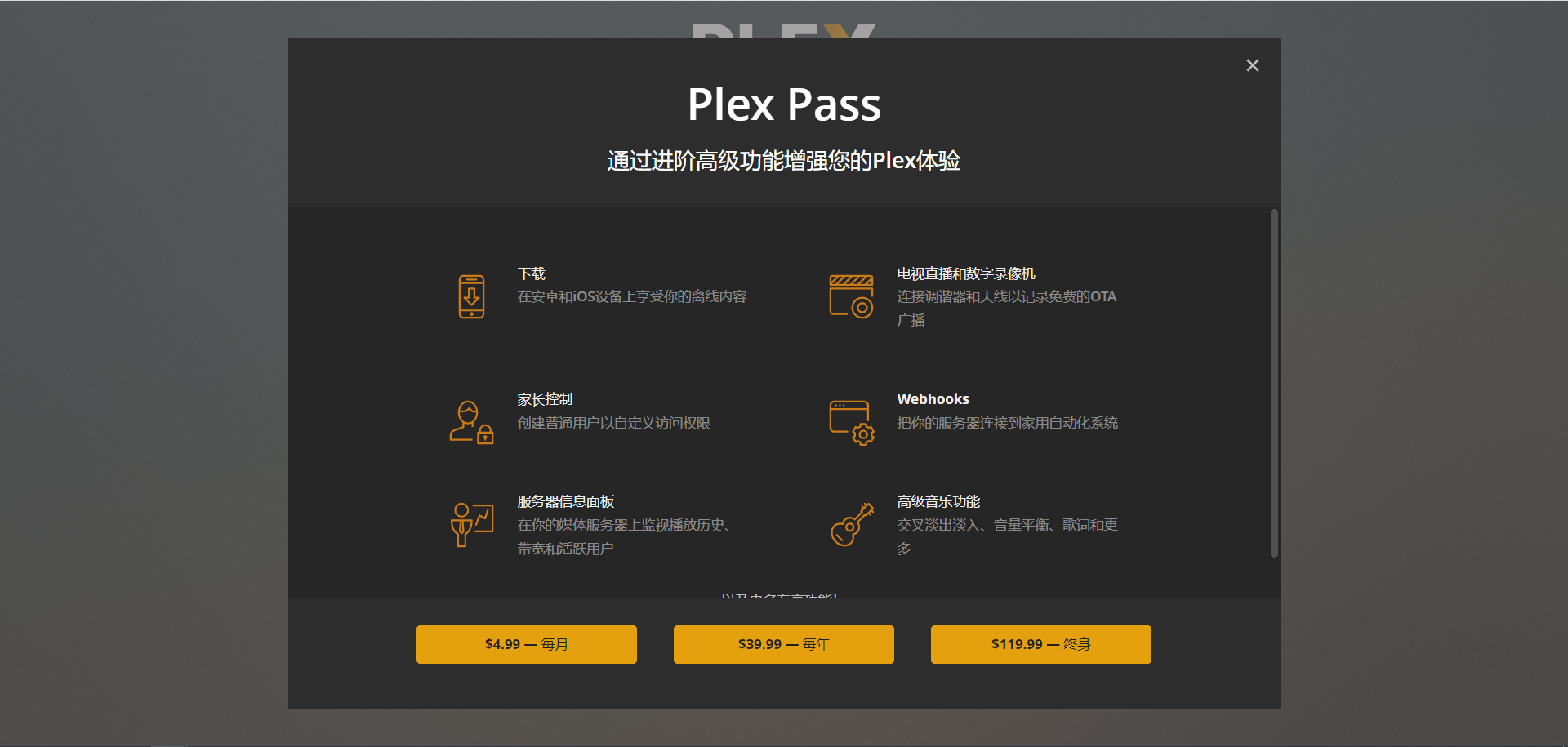Choose the $119.99 lifetime plan

coord(1041,644)
